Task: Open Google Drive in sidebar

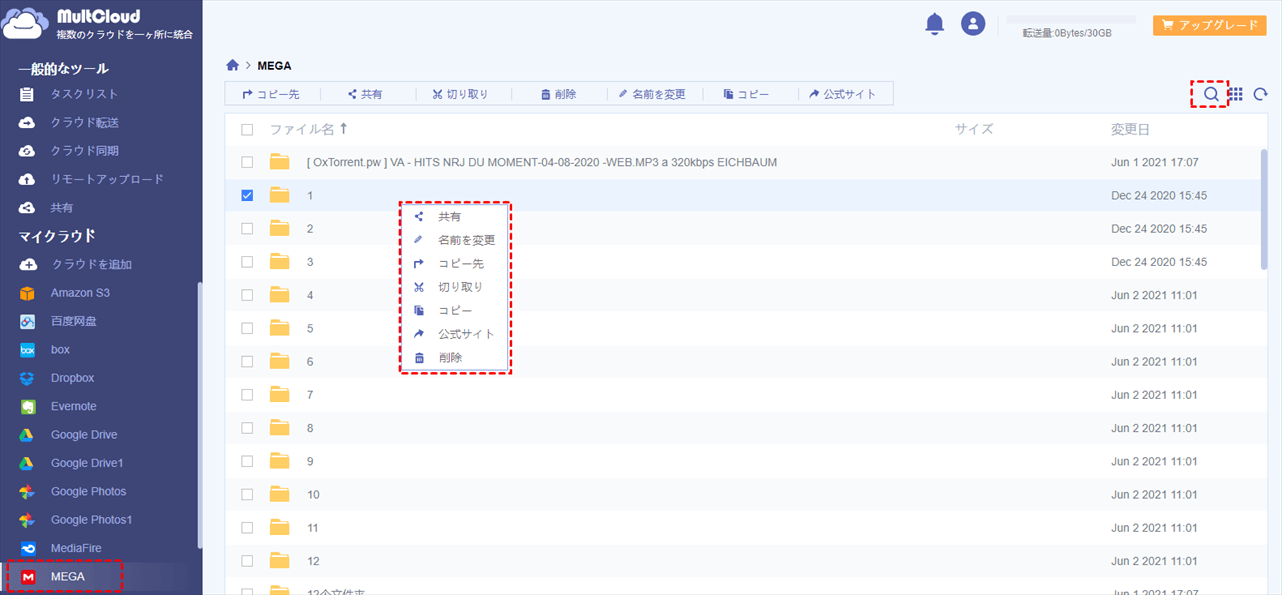Action: pos(84,434)
